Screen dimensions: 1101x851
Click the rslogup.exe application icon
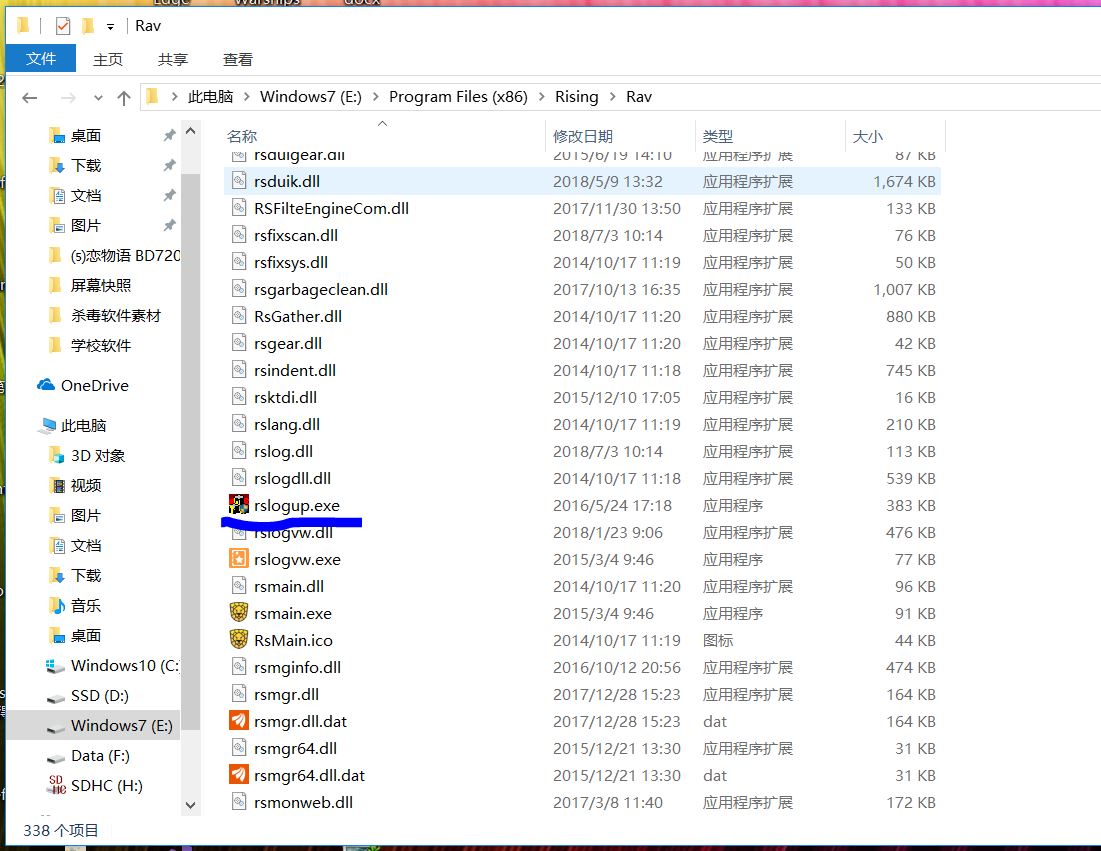point(239,504)
